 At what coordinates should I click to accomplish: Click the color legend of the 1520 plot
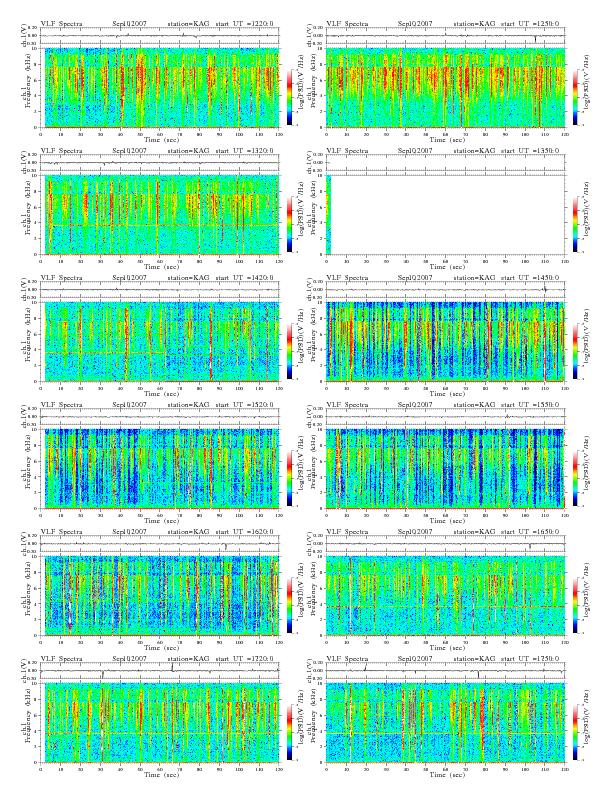pyautogui.click(x=289, y=478)
